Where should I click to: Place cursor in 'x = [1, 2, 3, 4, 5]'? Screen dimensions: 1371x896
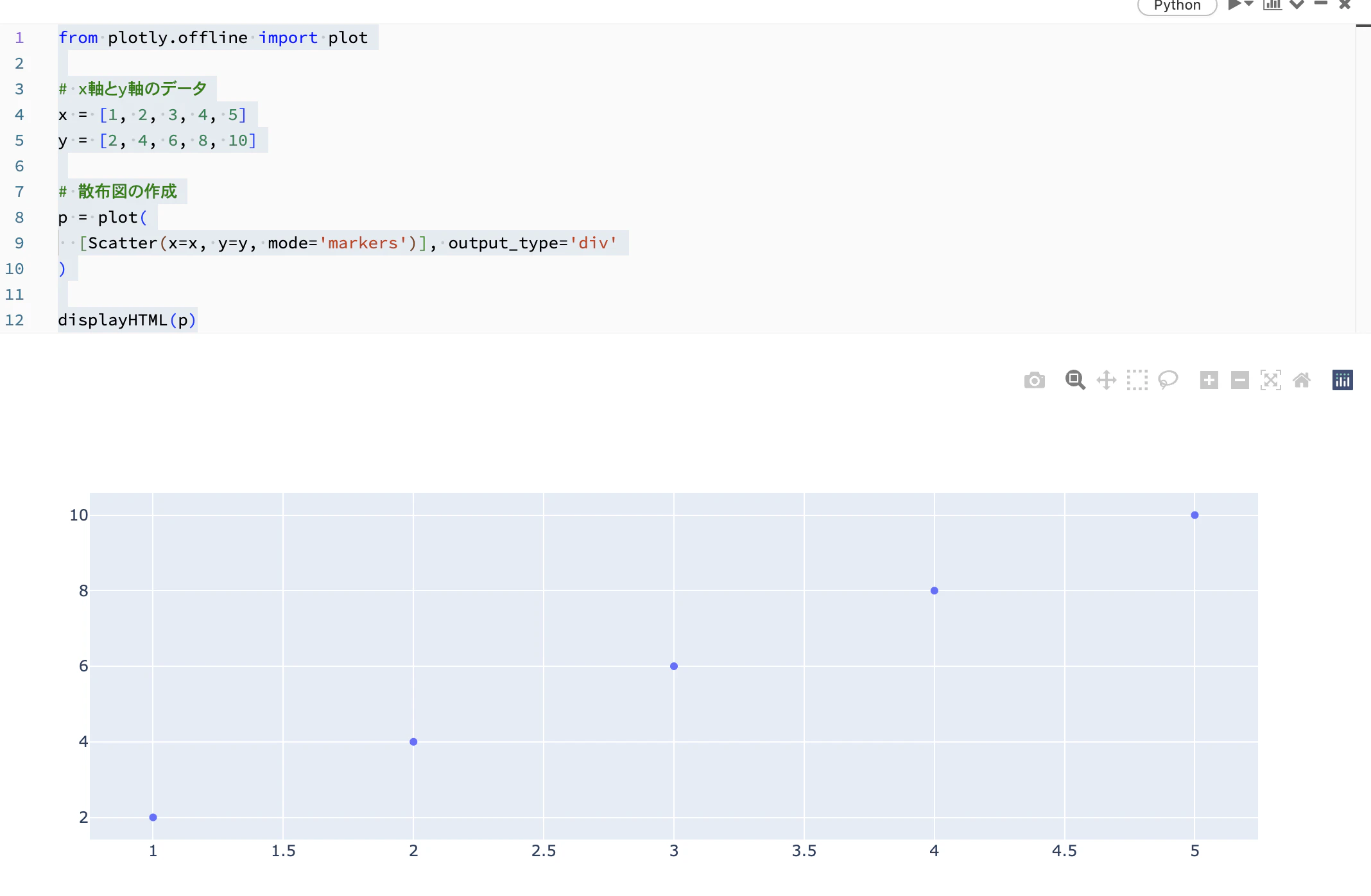pos(153,114)
